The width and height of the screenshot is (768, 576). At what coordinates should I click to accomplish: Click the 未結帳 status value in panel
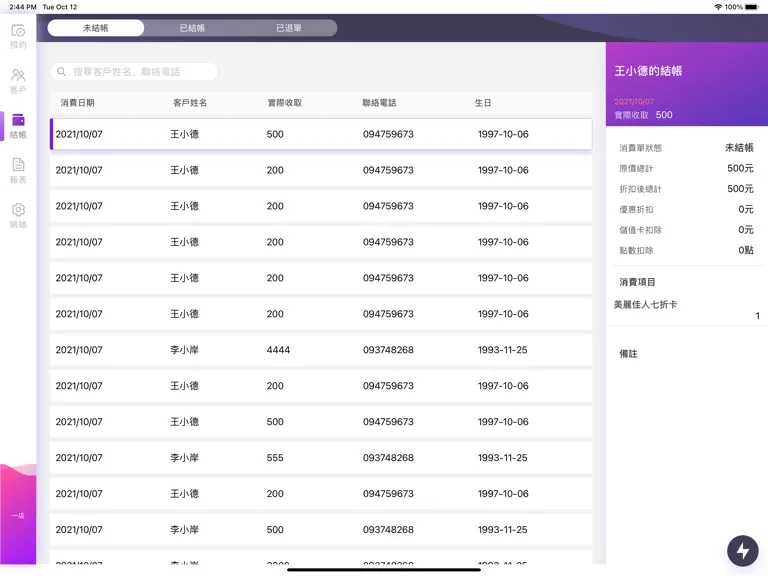[x=739, y=148]
